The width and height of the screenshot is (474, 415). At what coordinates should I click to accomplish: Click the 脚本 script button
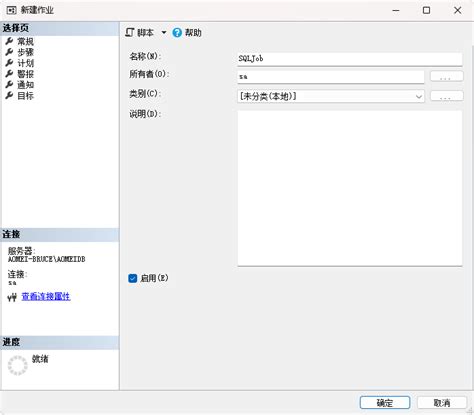tap(140, 33)
